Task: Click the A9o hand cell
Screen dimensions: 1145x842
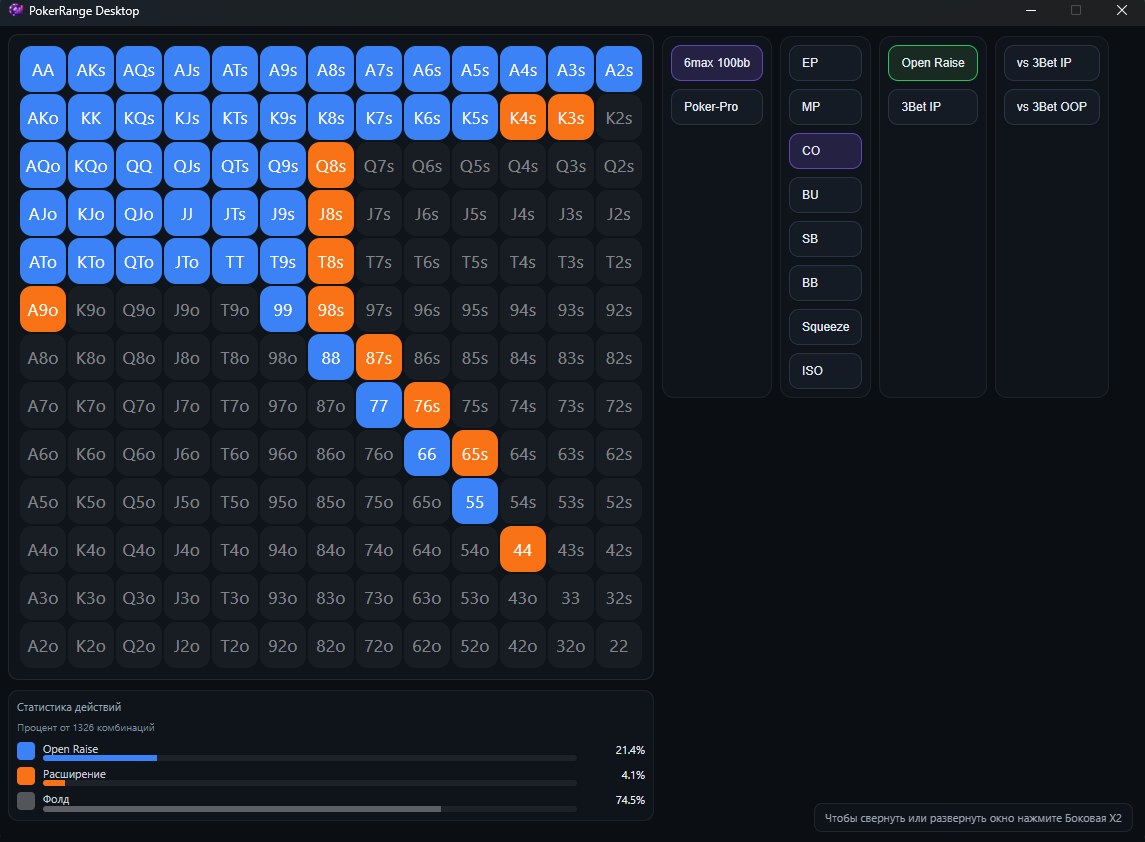Action: coord(43,310)
